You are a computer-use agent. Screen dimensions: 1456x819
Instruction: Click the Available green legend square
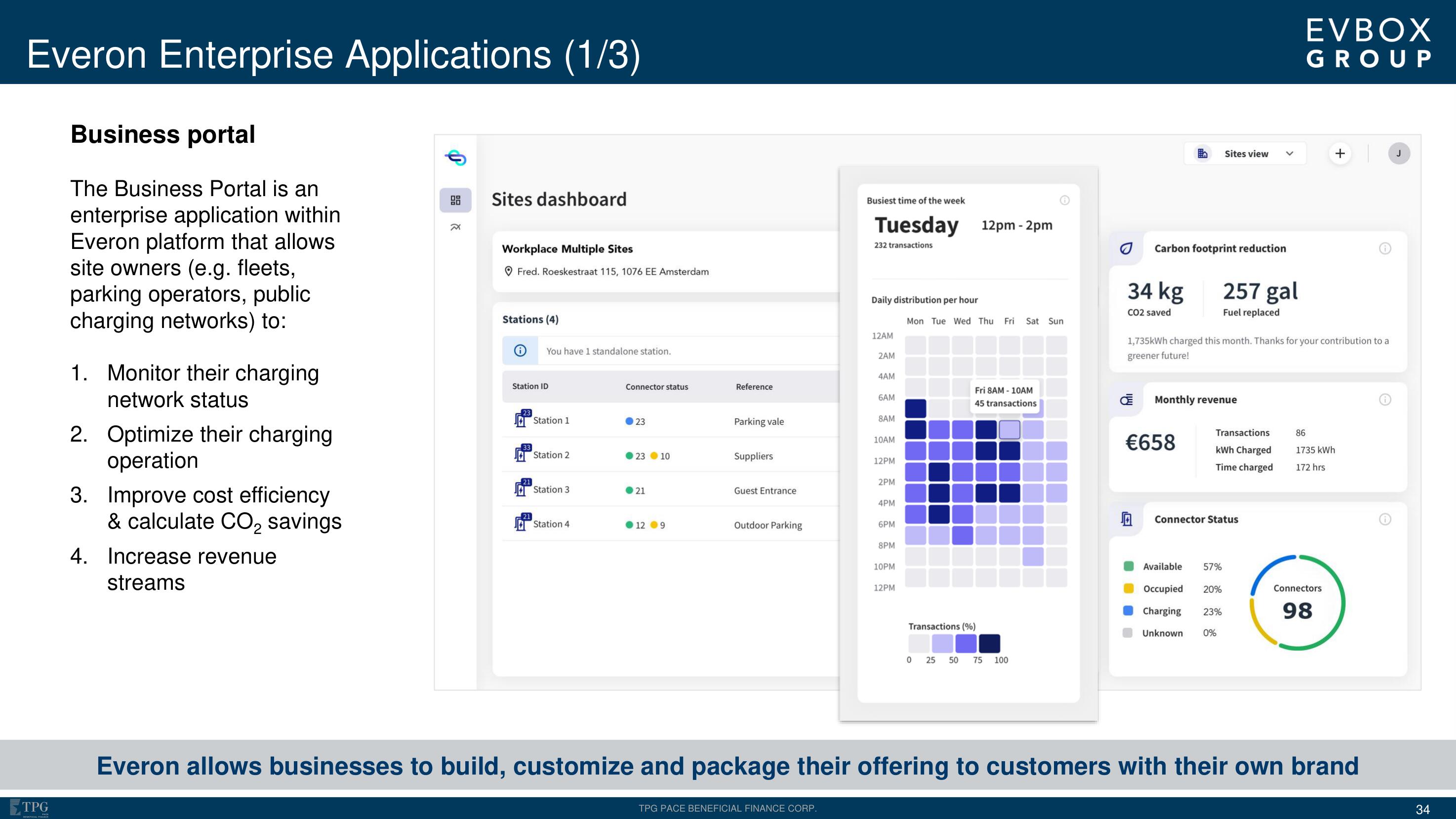click(1128, 566)
